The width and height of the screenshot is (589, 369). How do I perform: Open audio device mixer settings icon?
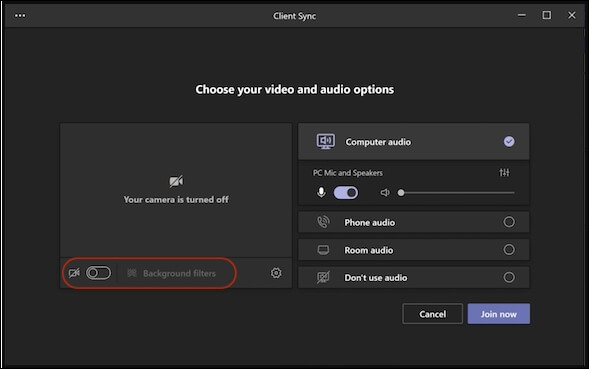[x=504, y=172]
